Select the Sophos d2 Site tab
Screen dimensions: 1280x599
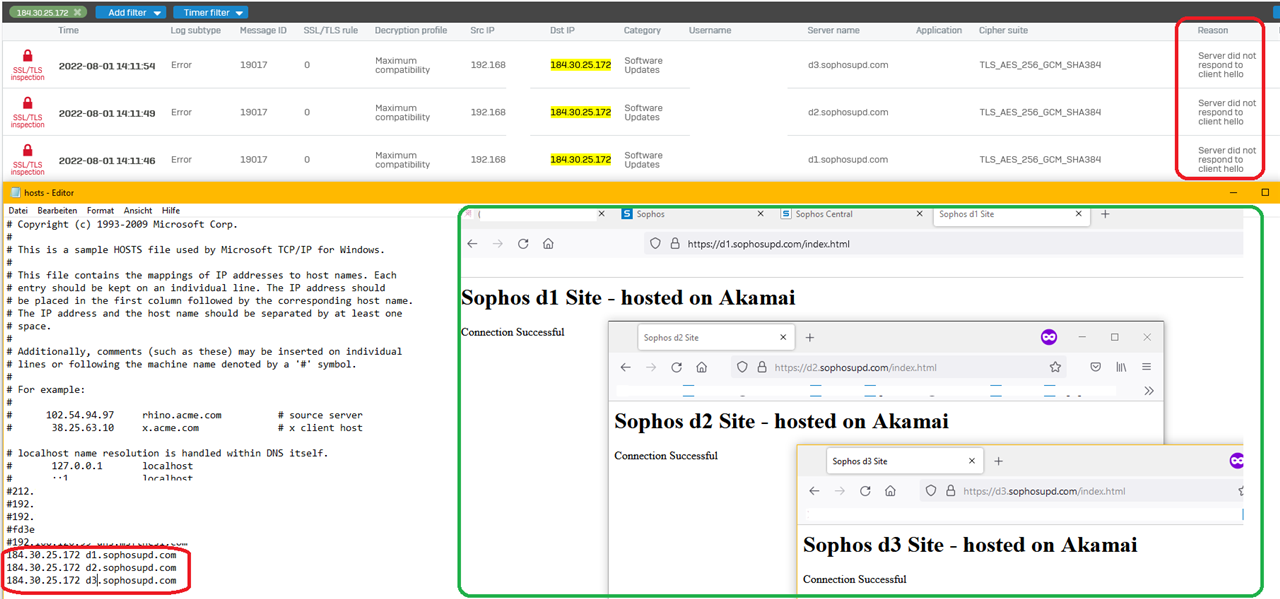click(x=714, y=338)
